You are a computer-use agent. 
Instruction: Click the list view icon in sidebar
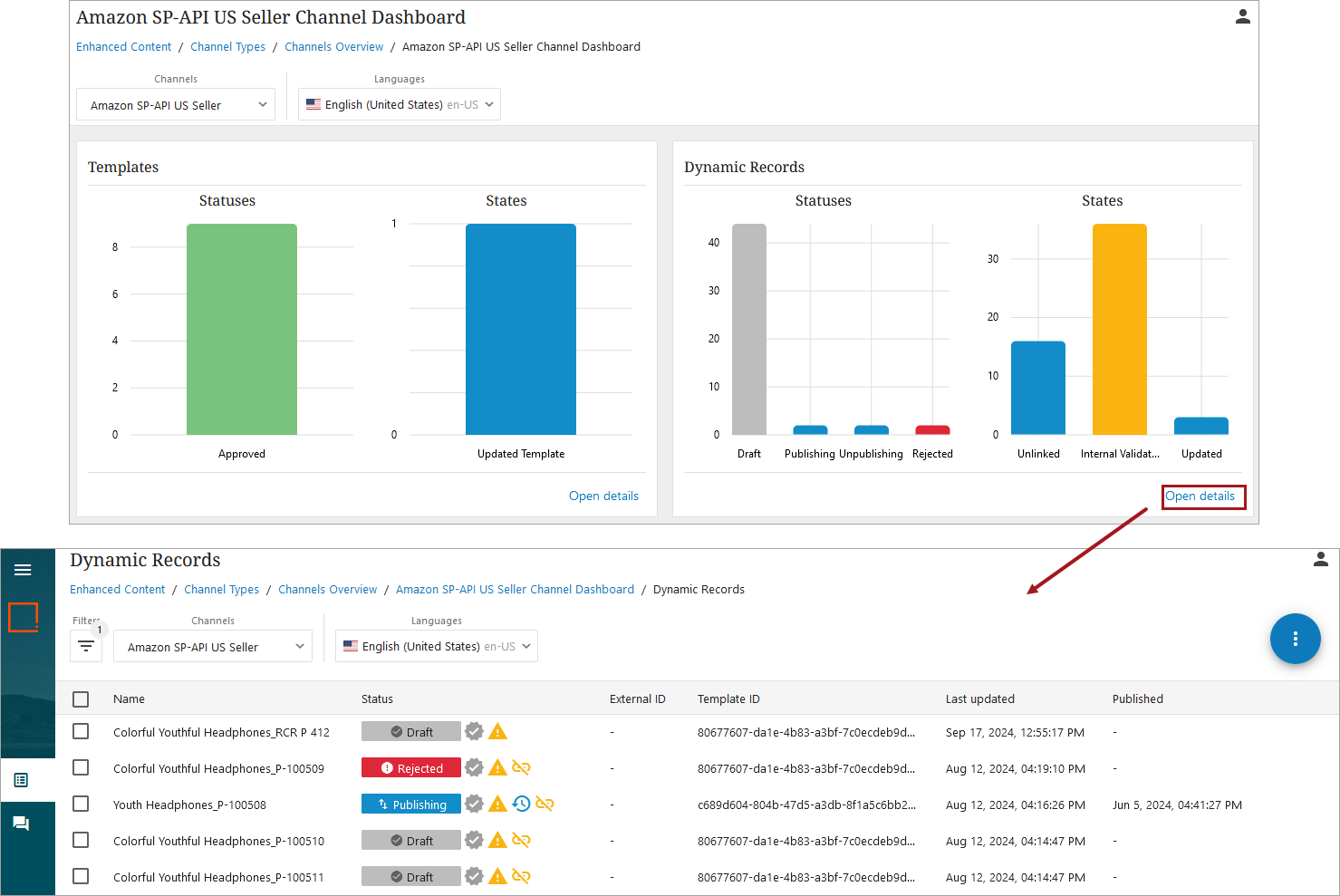22,780
